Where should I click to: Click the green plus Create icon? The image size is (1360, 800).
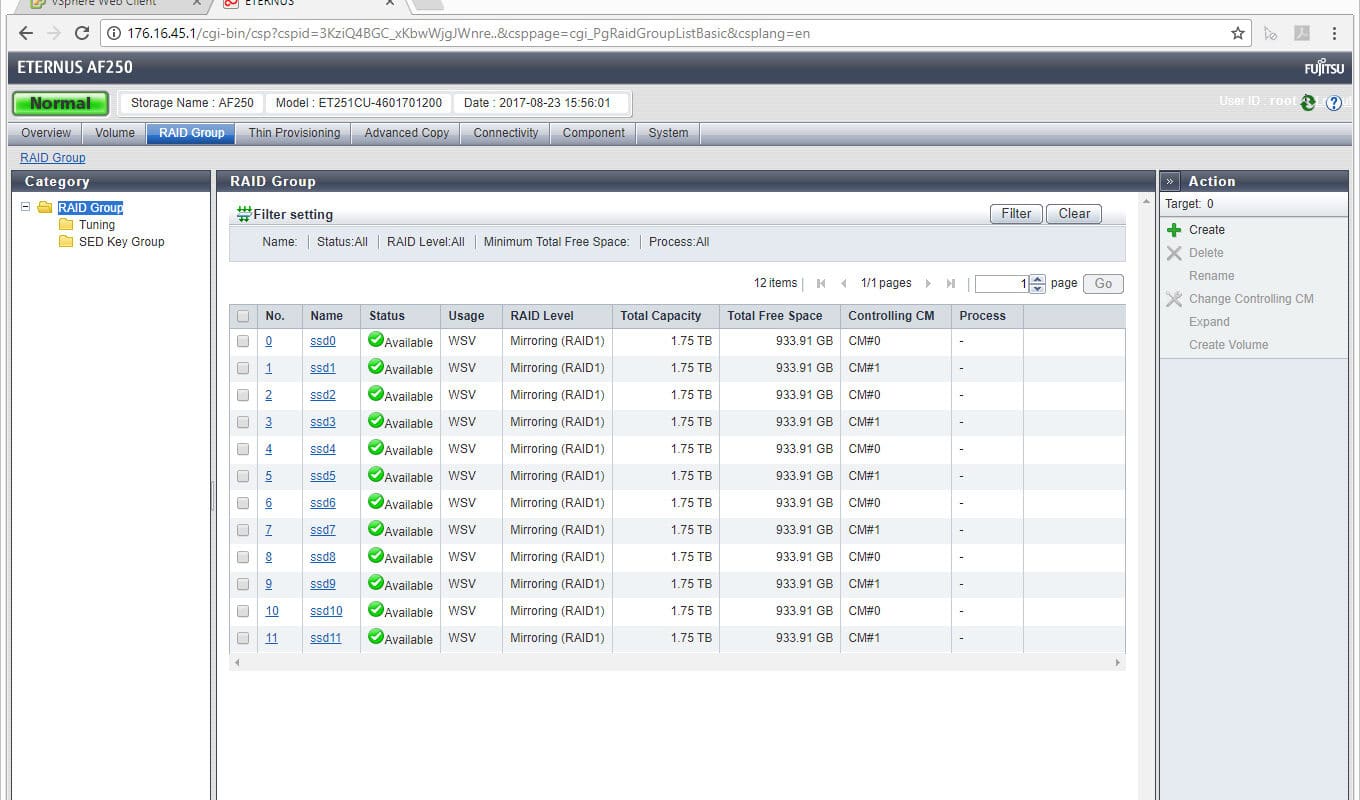pyautogui.click(x=1174, y=230)
